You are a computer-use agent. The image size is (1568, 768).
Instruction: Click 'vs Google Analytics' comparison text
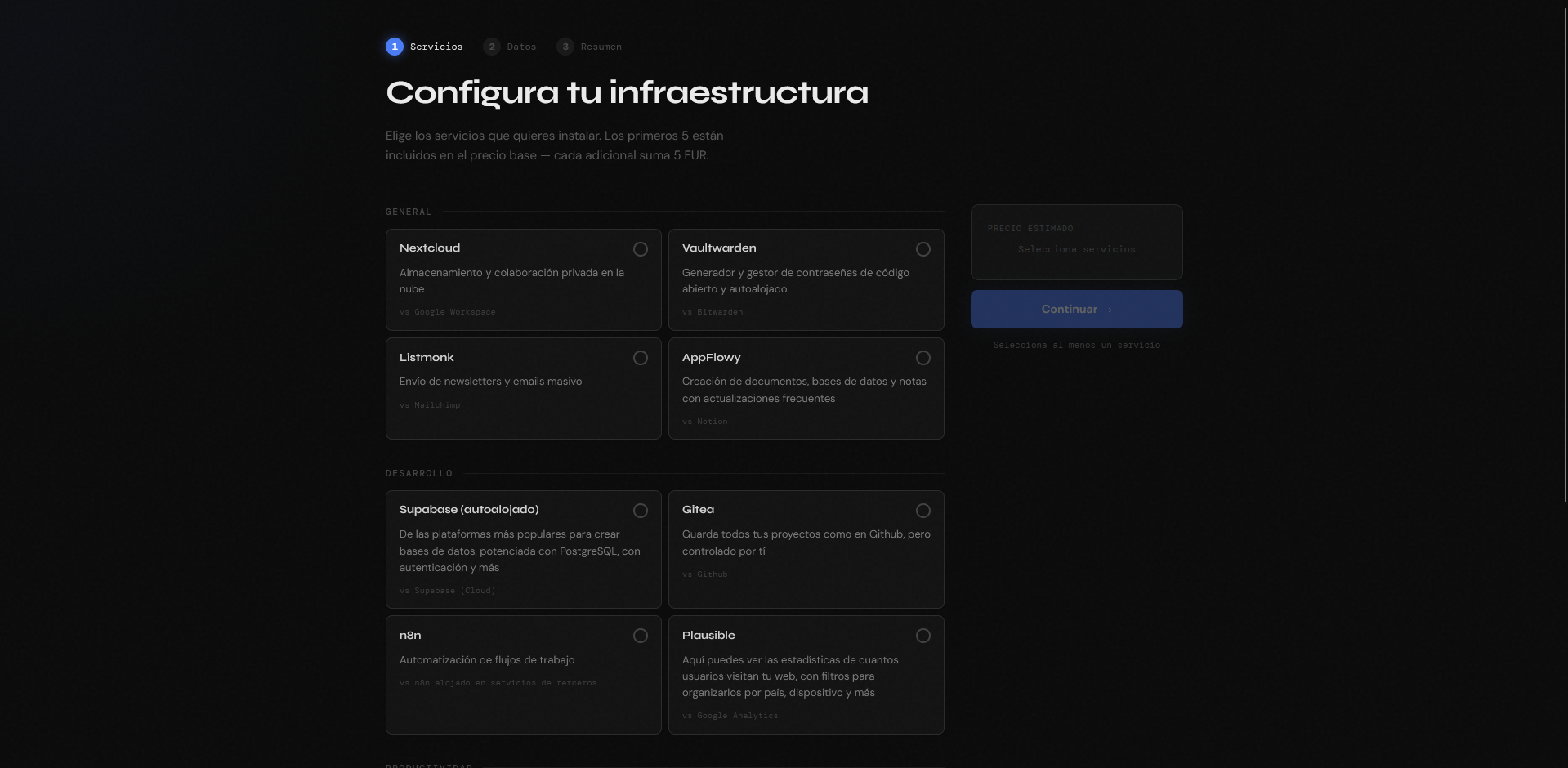[x=730, y=716]
